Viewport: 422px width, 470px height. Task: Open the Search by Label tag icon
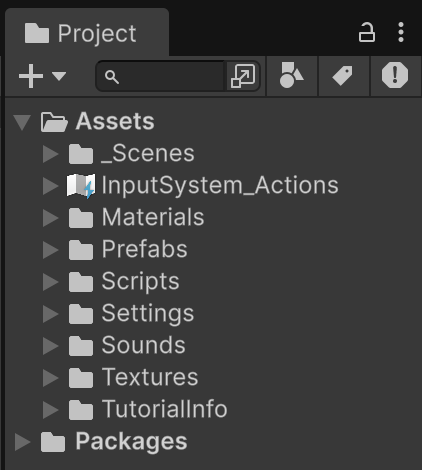click(x=343, y=76)
